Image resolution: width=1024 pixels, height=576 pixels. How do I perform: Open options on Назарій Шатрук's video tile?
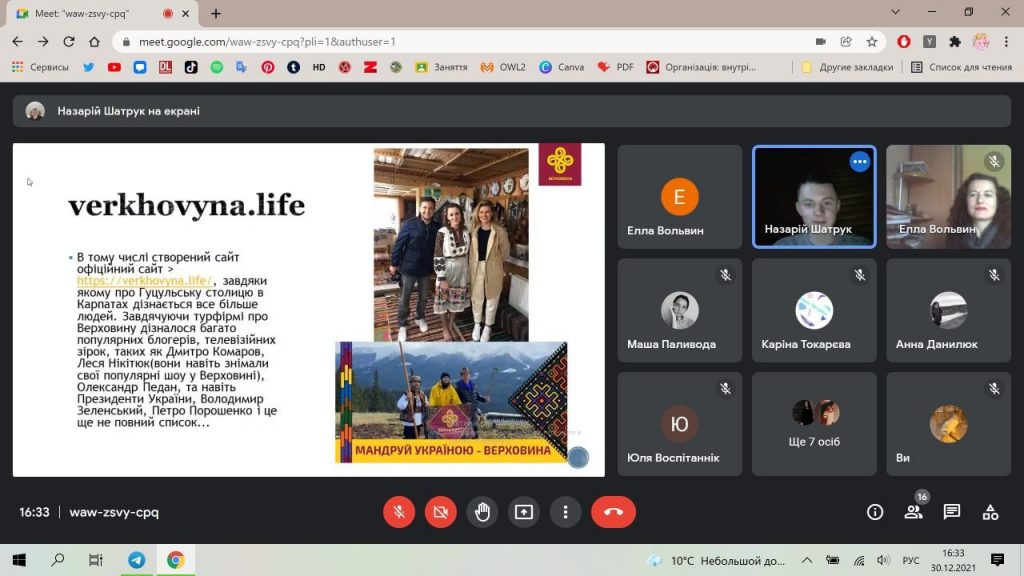[x=859, y=161]
